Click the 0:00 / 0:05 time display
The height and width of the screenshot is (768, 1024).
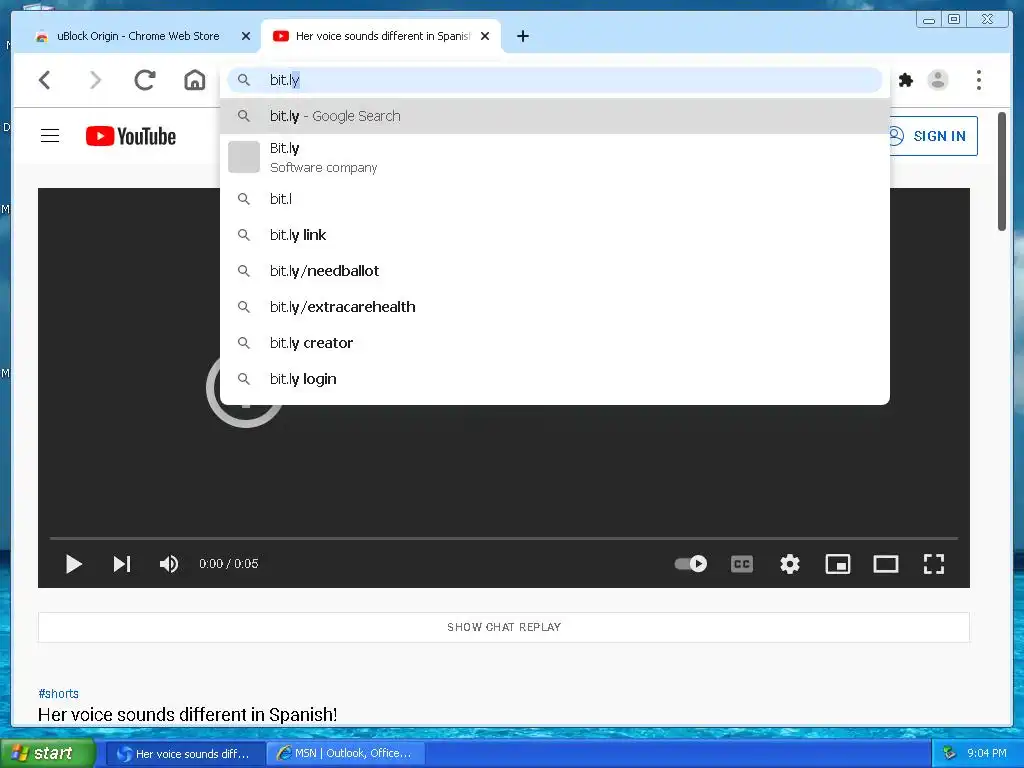click(x=229, y=564)
